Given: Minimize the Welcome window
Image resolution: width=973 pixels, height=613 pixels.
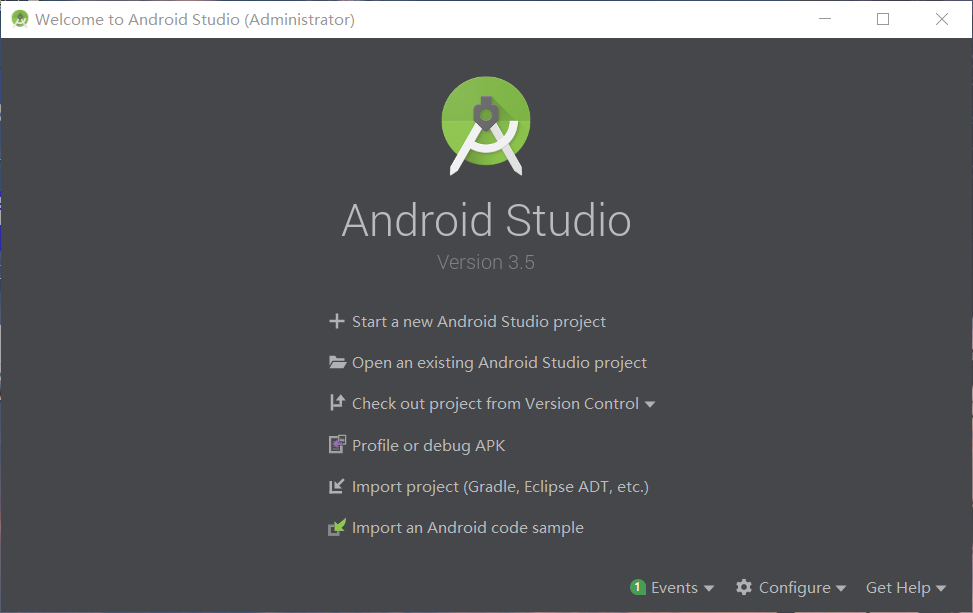Looking at the screenshot, I should point(825,19).
